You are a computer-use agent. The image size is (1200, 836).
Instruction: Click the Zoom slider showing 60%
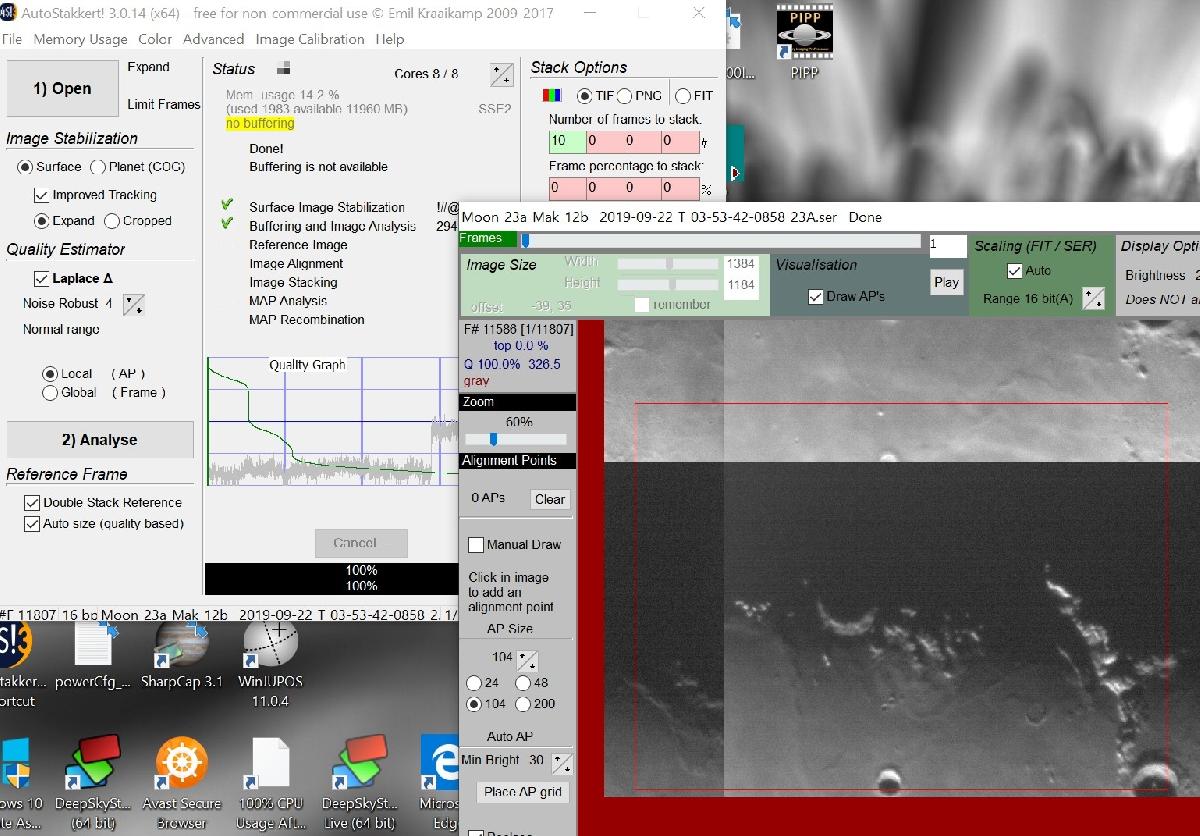click(494, 438)
